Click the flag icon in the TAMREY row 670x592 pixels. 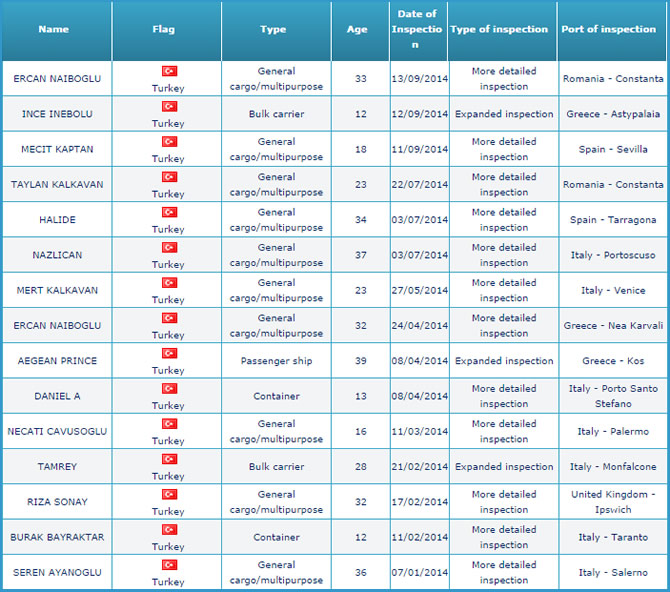(x=168, y=459)
